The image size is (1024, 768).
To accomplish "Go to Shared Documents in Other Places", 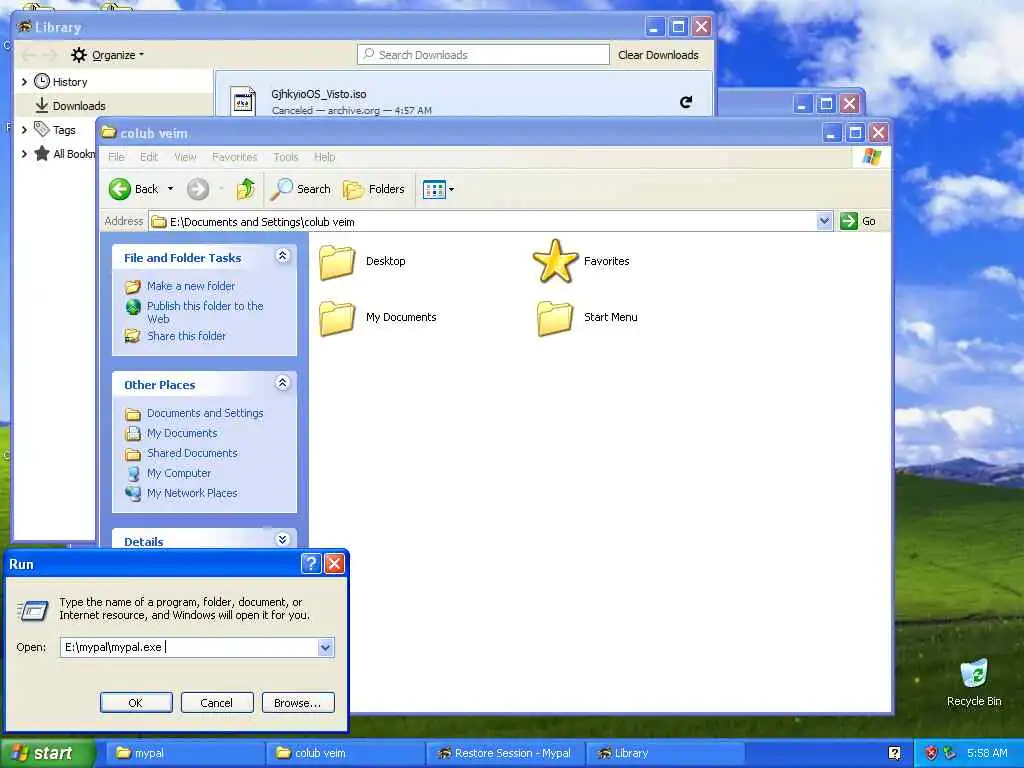I will (x=192, y=453).
